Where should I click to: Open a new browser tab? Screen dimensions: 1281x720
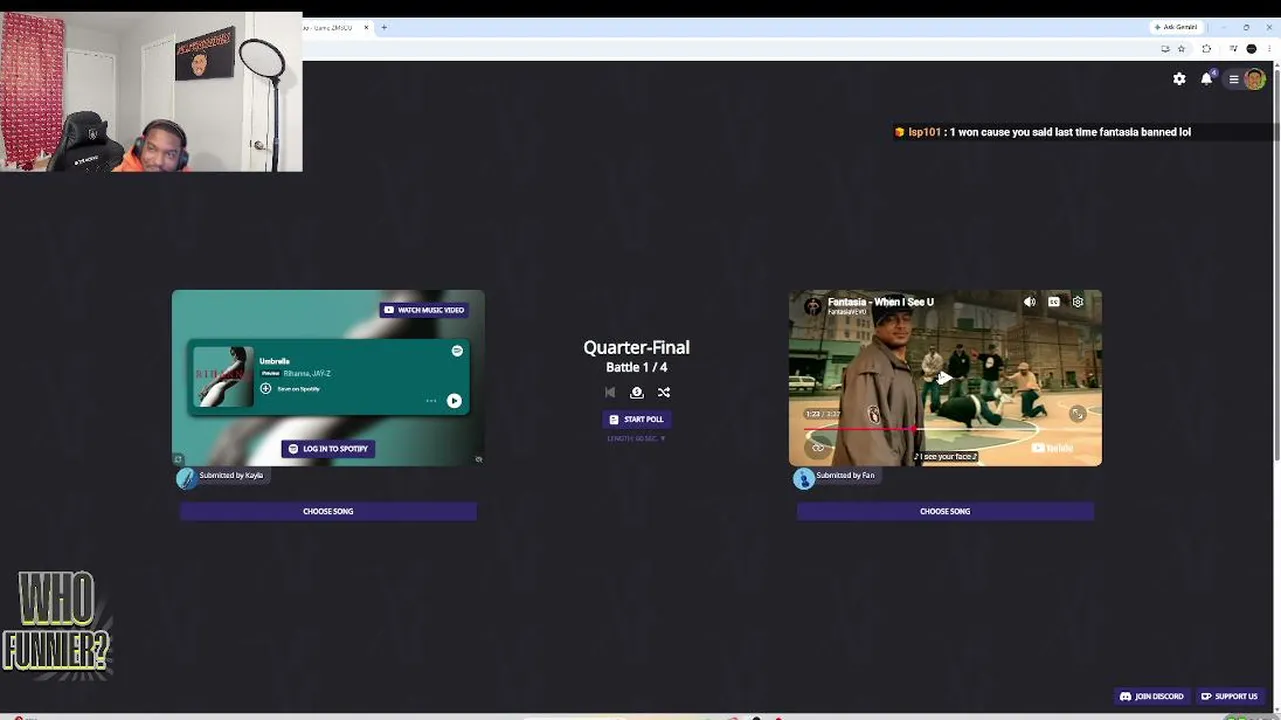click(384, 27)
